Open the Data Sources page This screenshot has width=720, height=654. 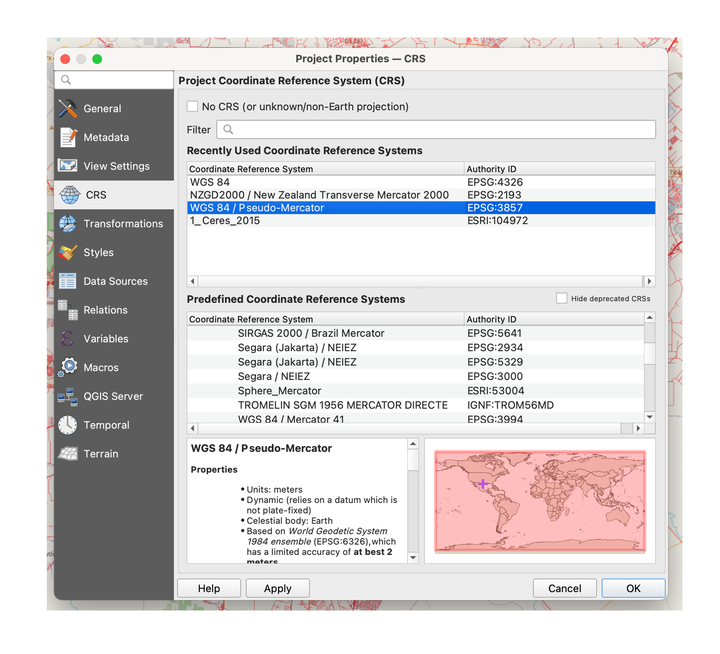coord(114,281)
